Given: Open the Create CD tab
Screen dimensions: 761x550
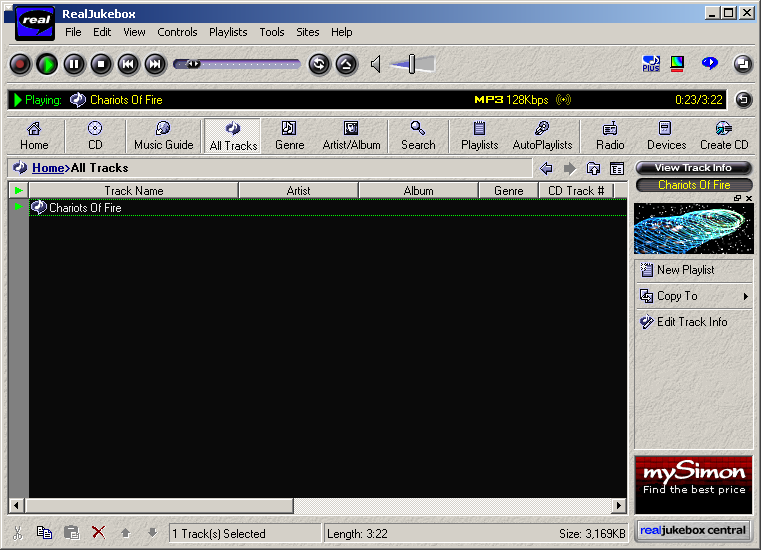Looking at the screenshot, I should pos(724,136).
